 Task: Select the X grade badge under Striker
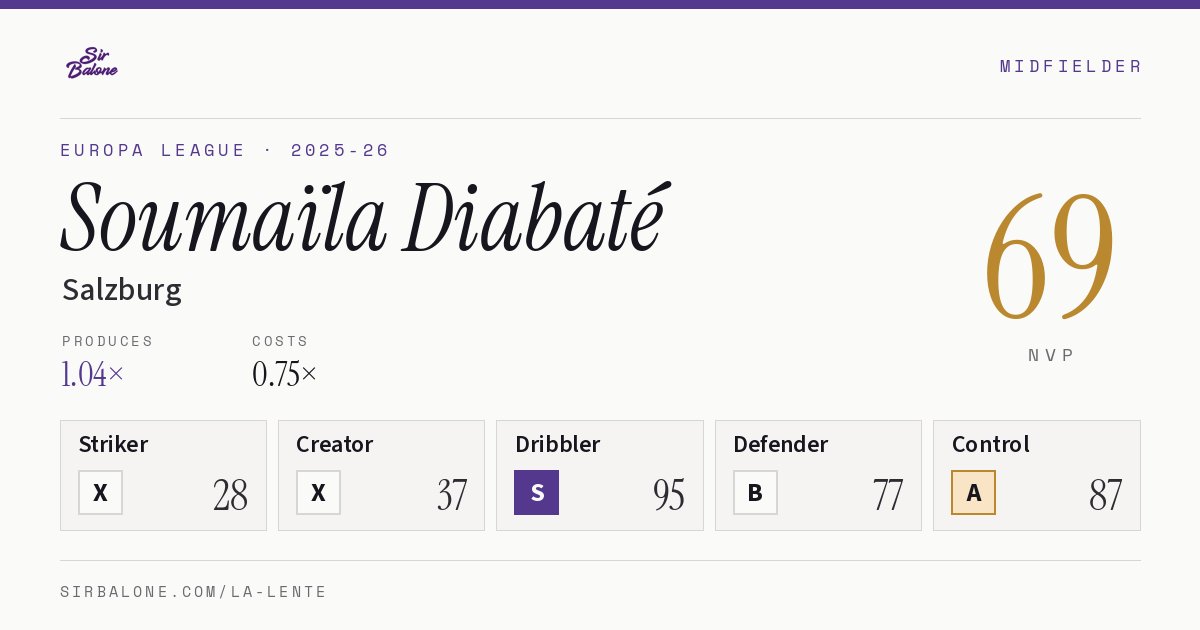coord(100,492)
